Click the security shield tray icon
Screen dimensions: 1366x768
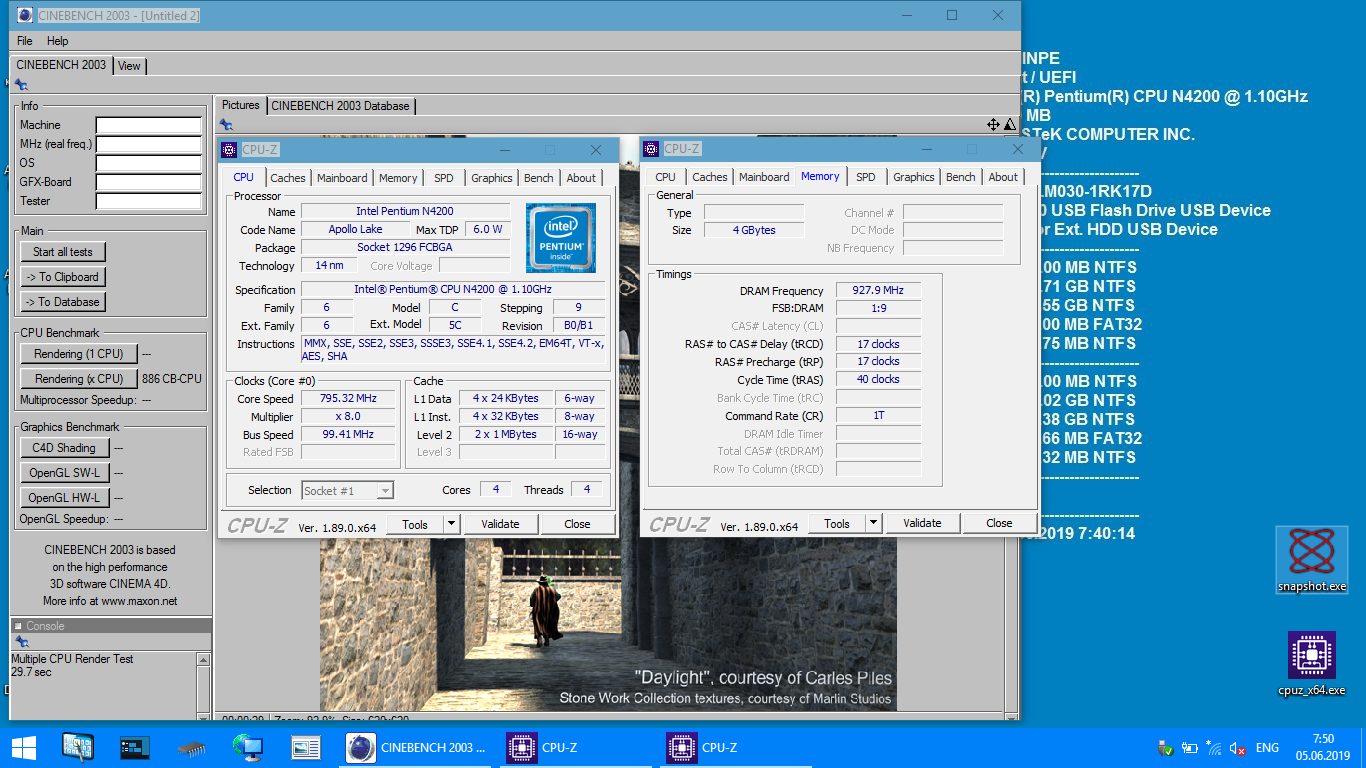coord(1165,747)
